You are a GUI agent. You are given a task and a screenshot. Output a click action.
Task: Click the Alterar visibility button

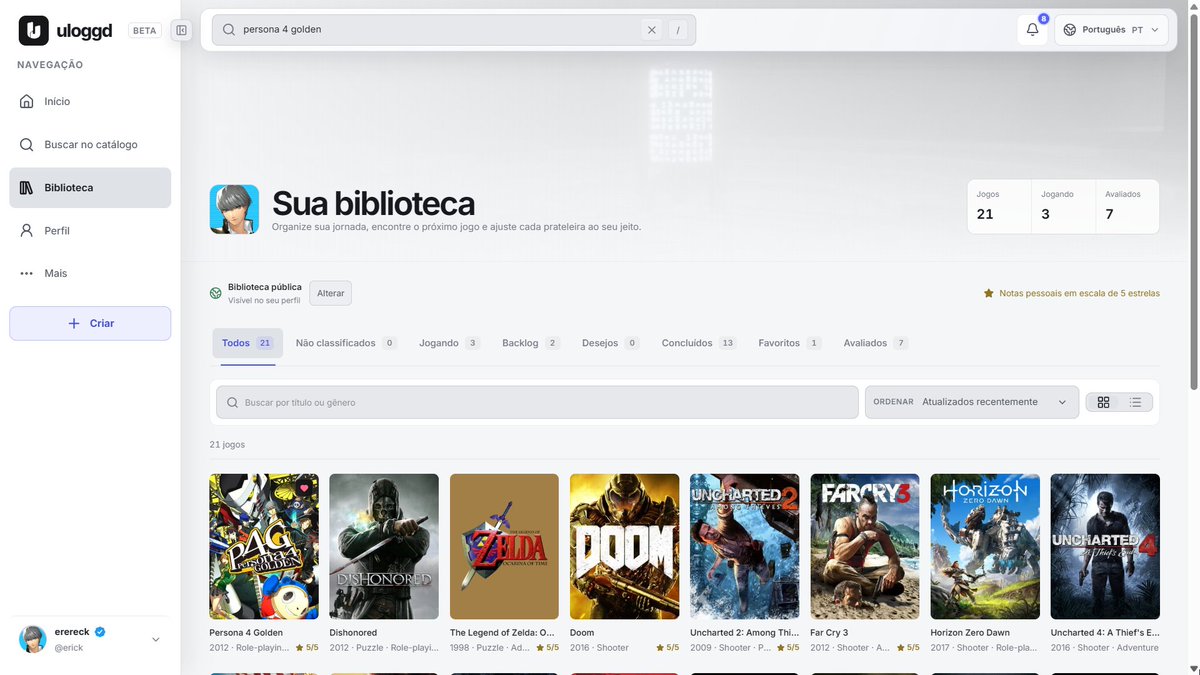pos(330,293)
